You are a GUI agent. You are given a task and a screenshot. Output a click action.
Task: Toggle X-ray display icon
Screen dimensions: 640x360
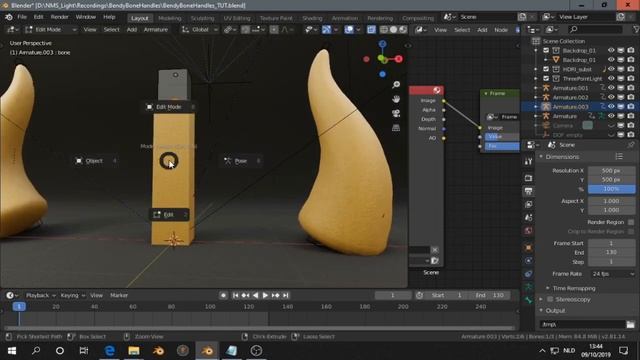tap(371, 30)
